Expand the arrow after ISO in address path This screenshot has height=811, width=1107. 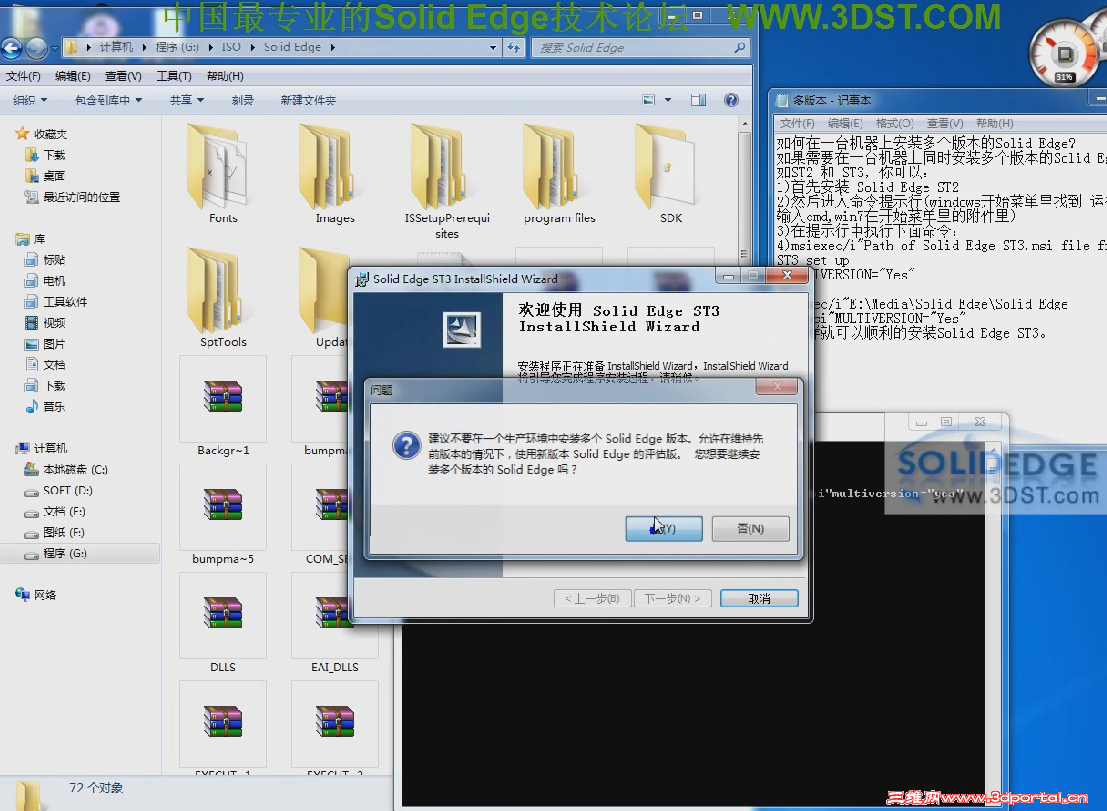click(252, 47)
